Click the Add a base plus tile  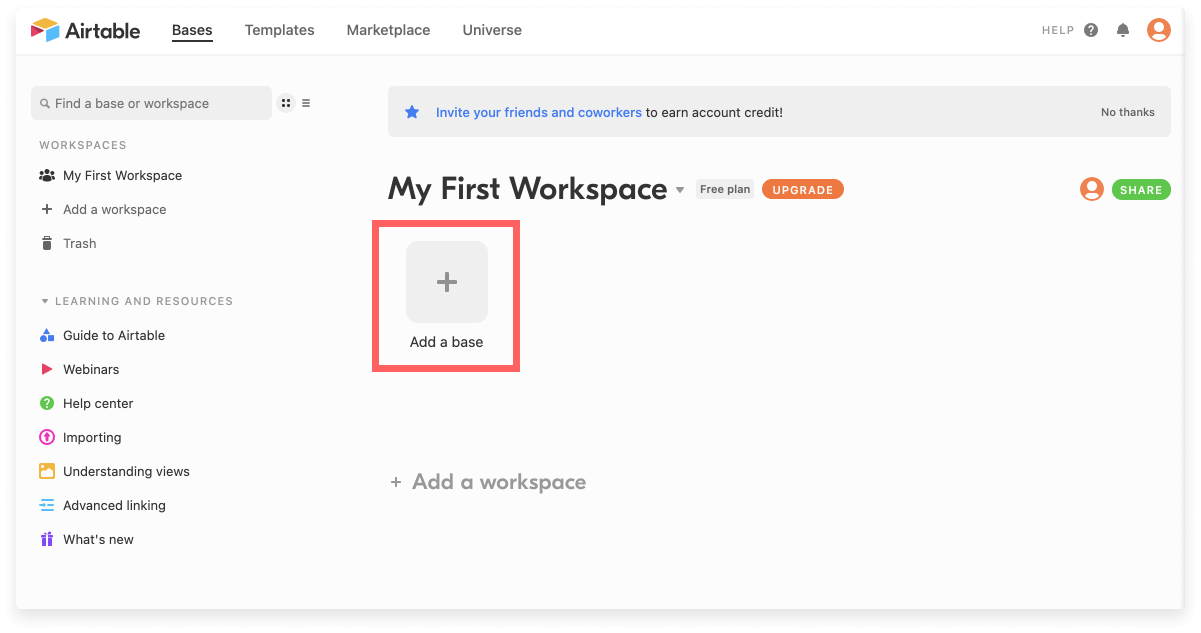(x=447, y=282)
